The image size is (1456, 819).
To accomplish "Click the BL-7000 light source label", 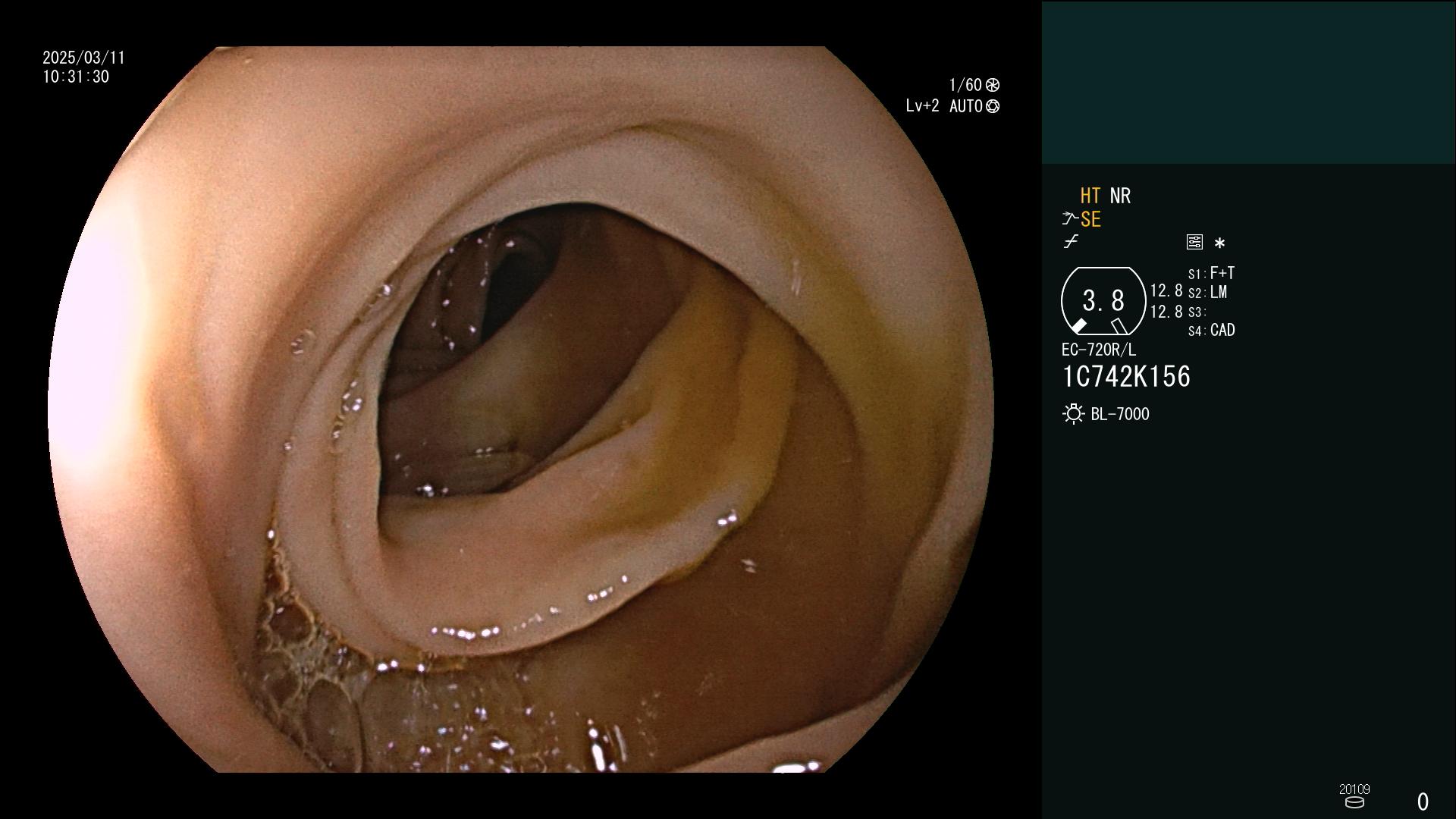I will click(1120, 414).
